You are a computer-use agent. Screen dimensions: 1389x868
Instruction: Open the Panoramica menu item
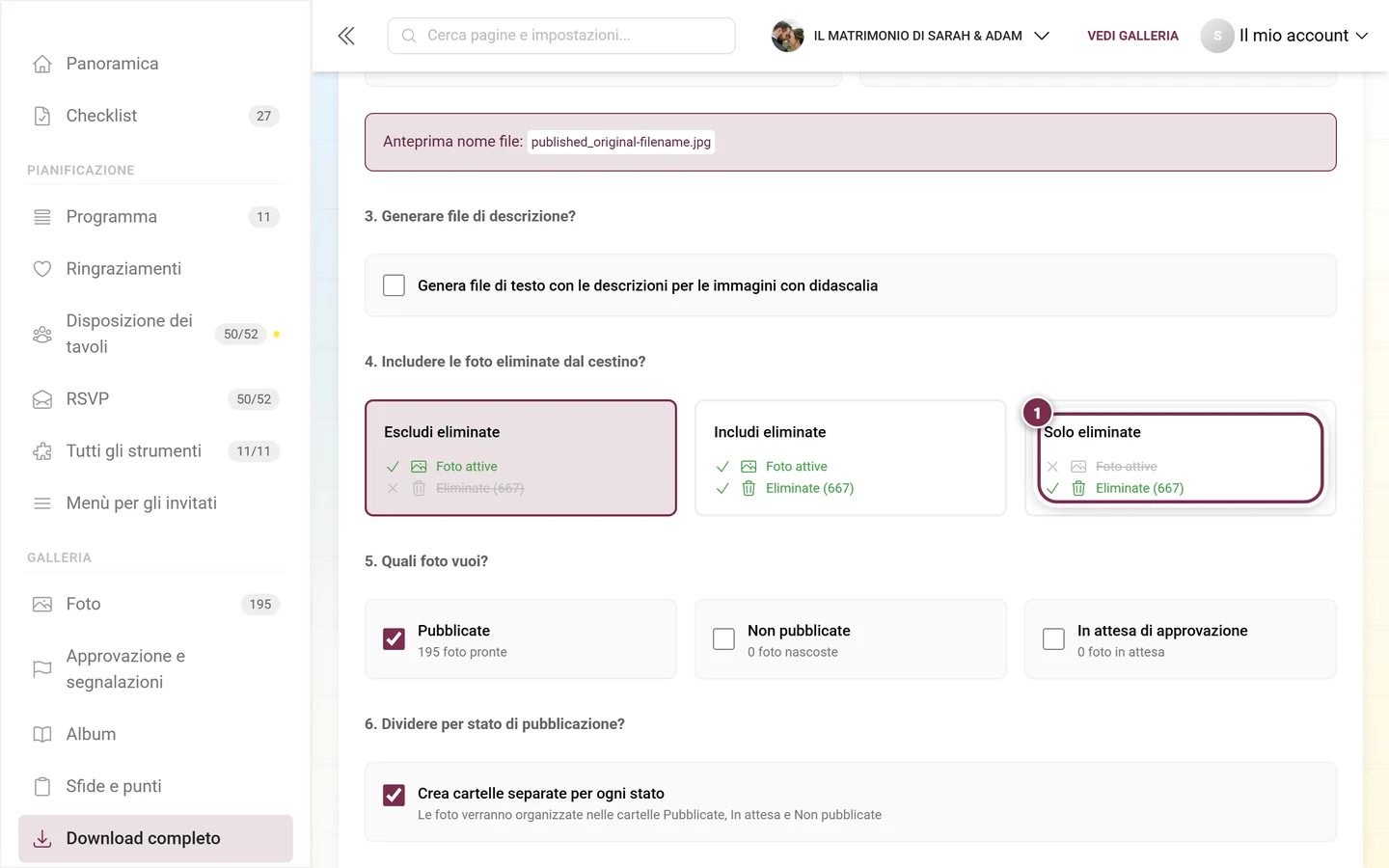point(155,64)
